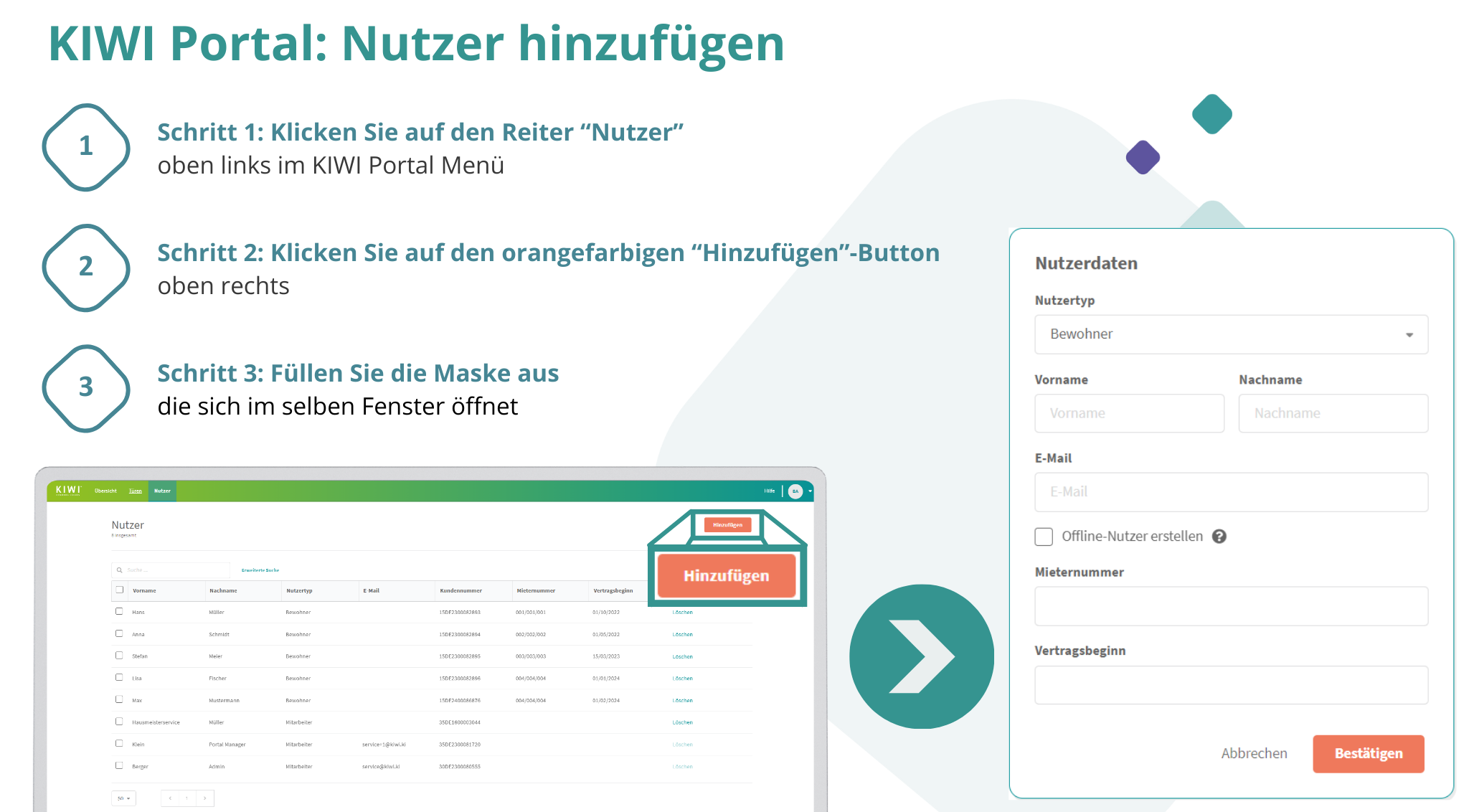Go to the previous page with the left arrow
Viewport: 1469px width, 812px height.
(x=170, y=798)
